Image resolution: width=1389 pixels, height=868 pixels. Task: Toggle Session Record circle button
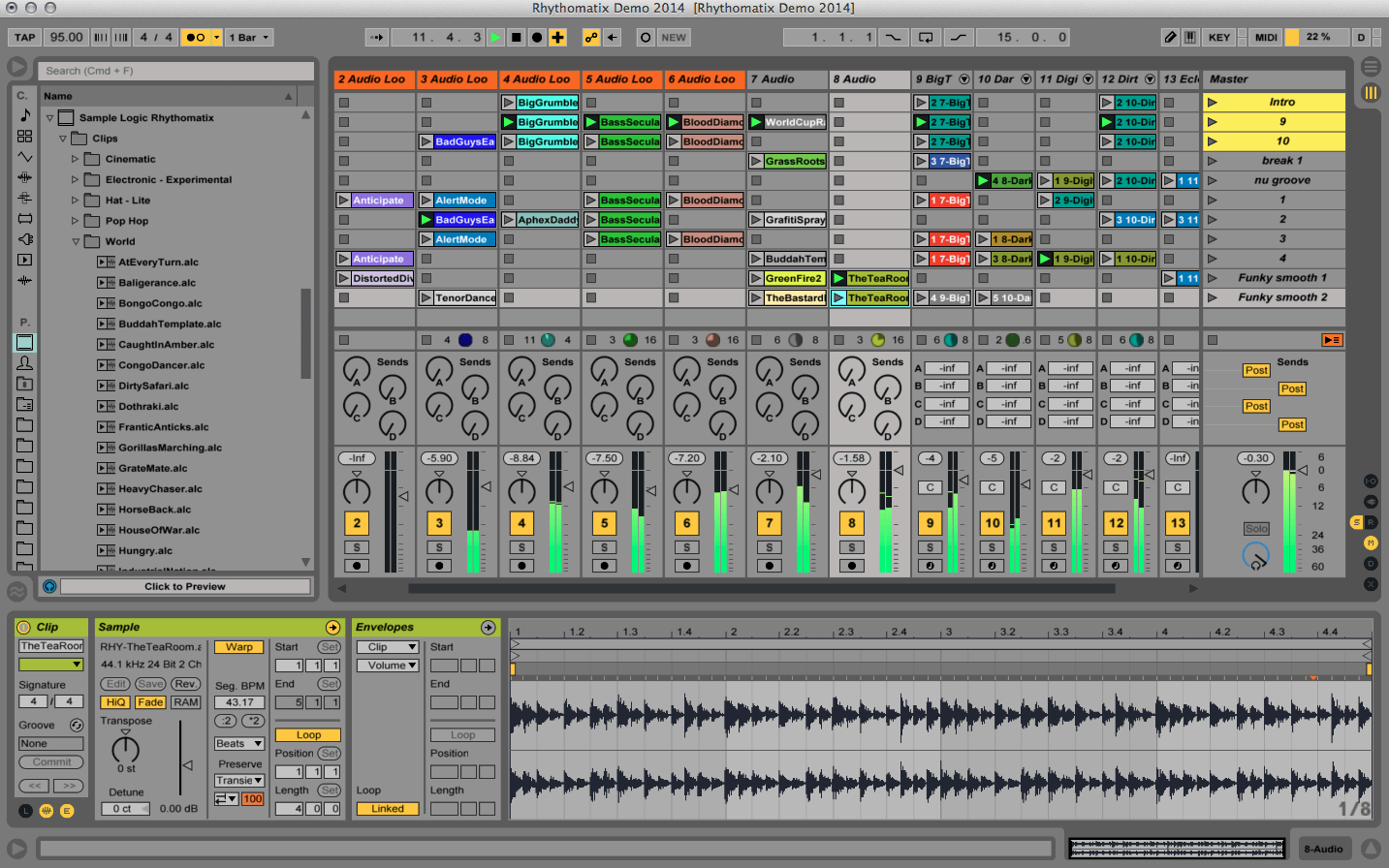point(646,38)
